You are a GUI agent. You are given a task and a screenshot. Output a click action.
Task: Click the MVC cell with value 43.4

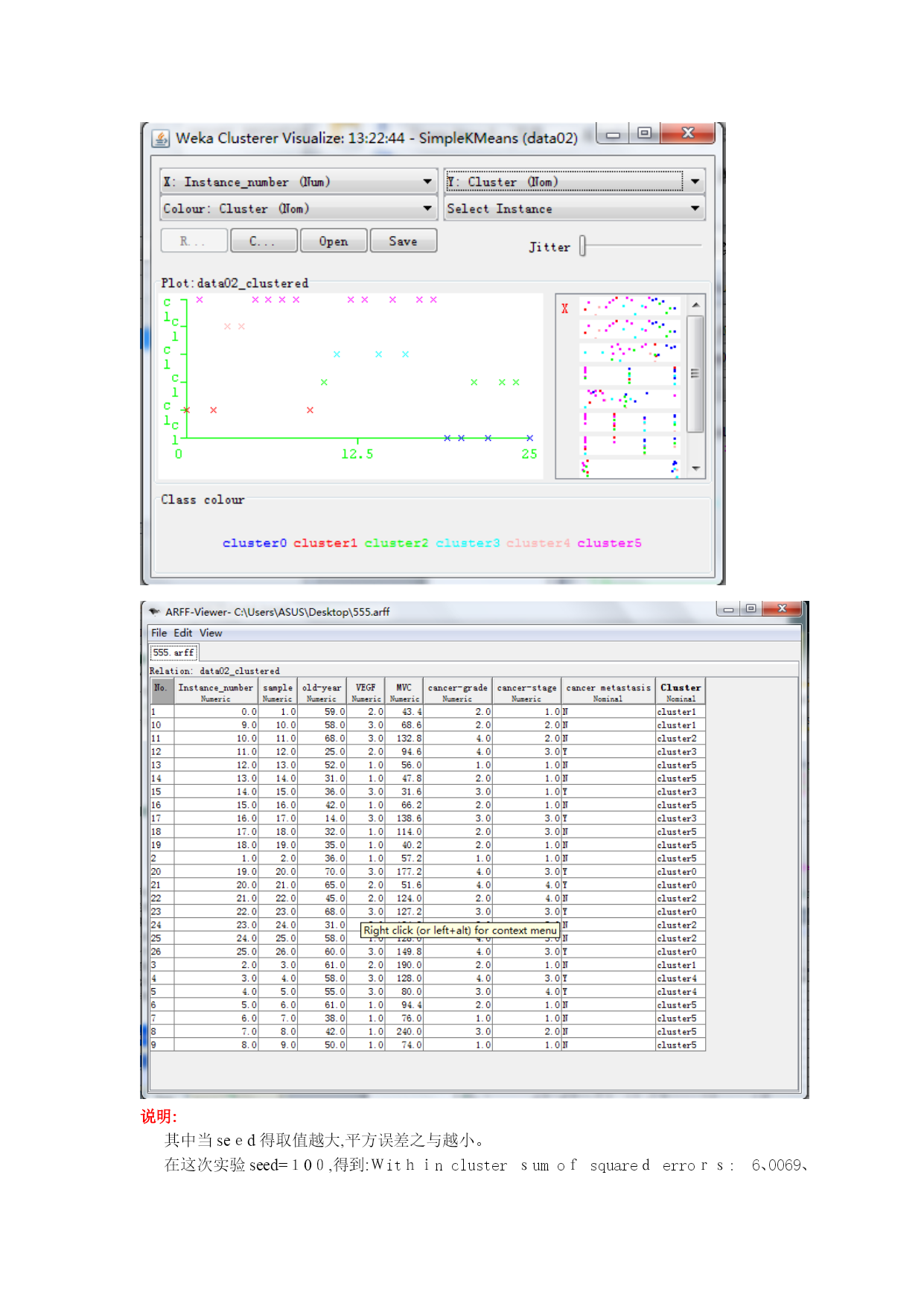[x=404, y=712]
